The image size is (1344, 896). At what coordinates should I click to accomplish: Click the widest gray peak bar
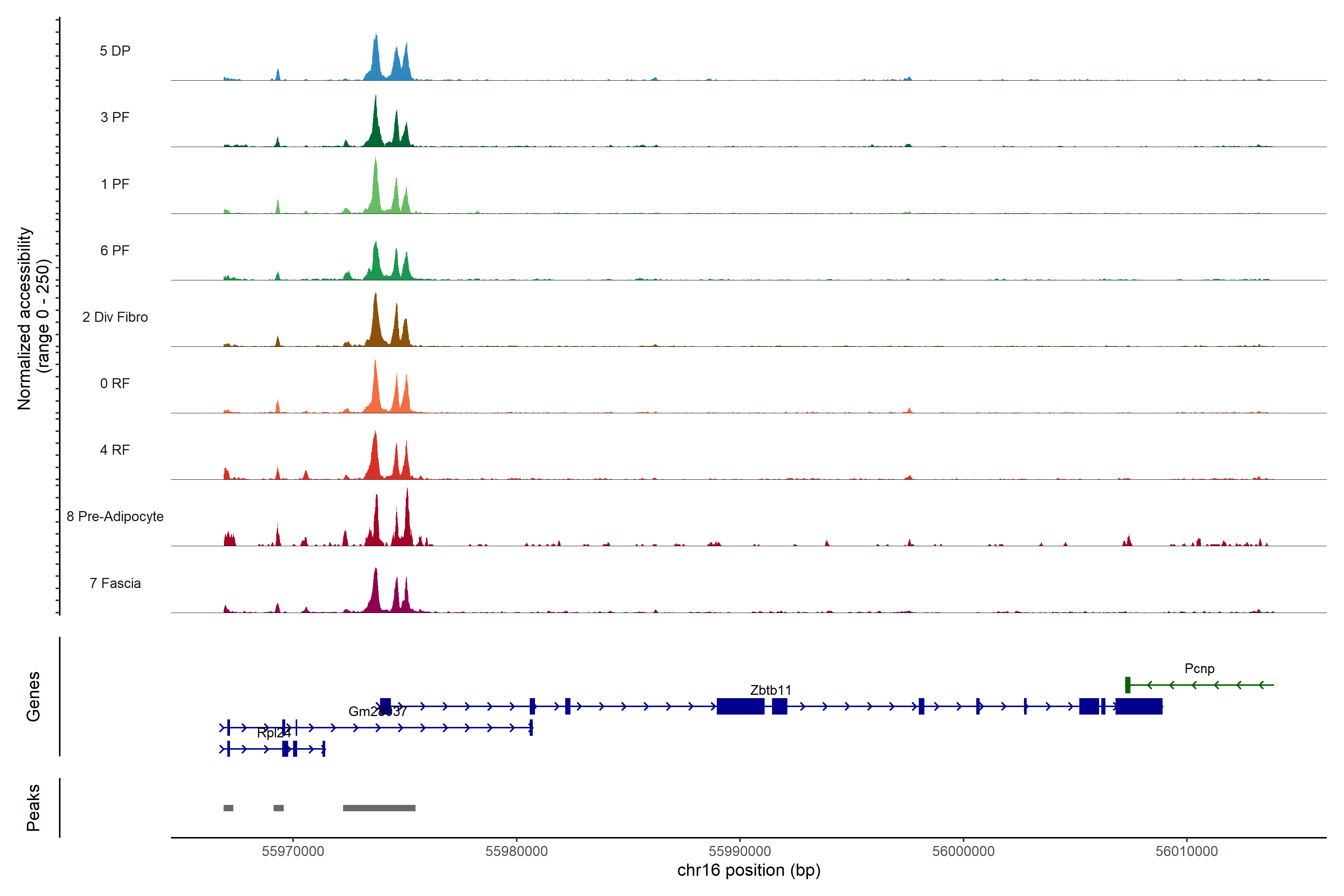click(x=379, y=808)
